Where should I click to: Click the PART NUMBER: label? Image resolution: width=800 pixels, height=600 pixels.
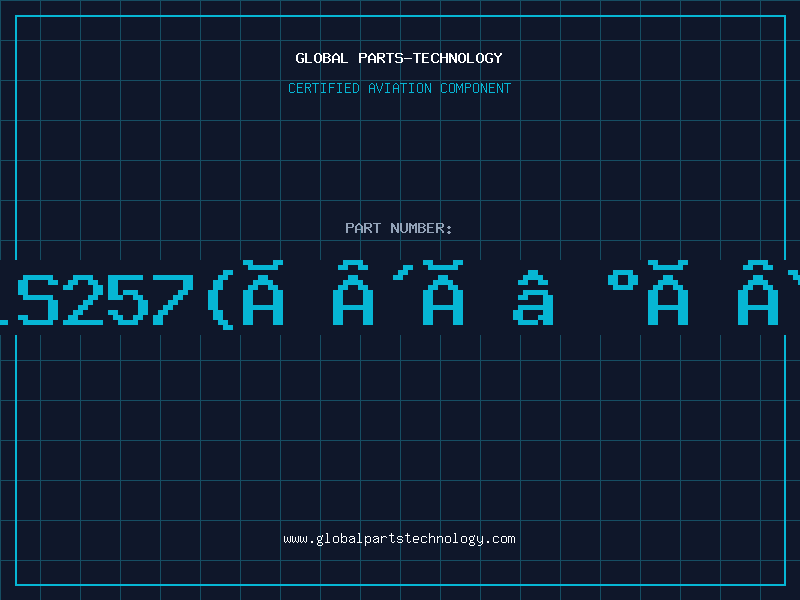click(399, 228)
